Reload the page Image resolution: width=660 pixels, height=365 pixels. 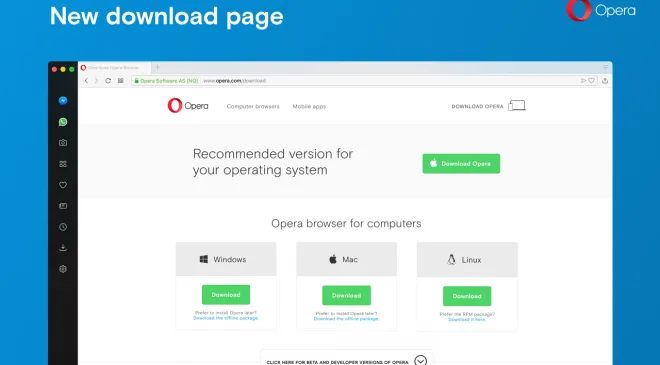pyautogui.click(x=108, y=80)
